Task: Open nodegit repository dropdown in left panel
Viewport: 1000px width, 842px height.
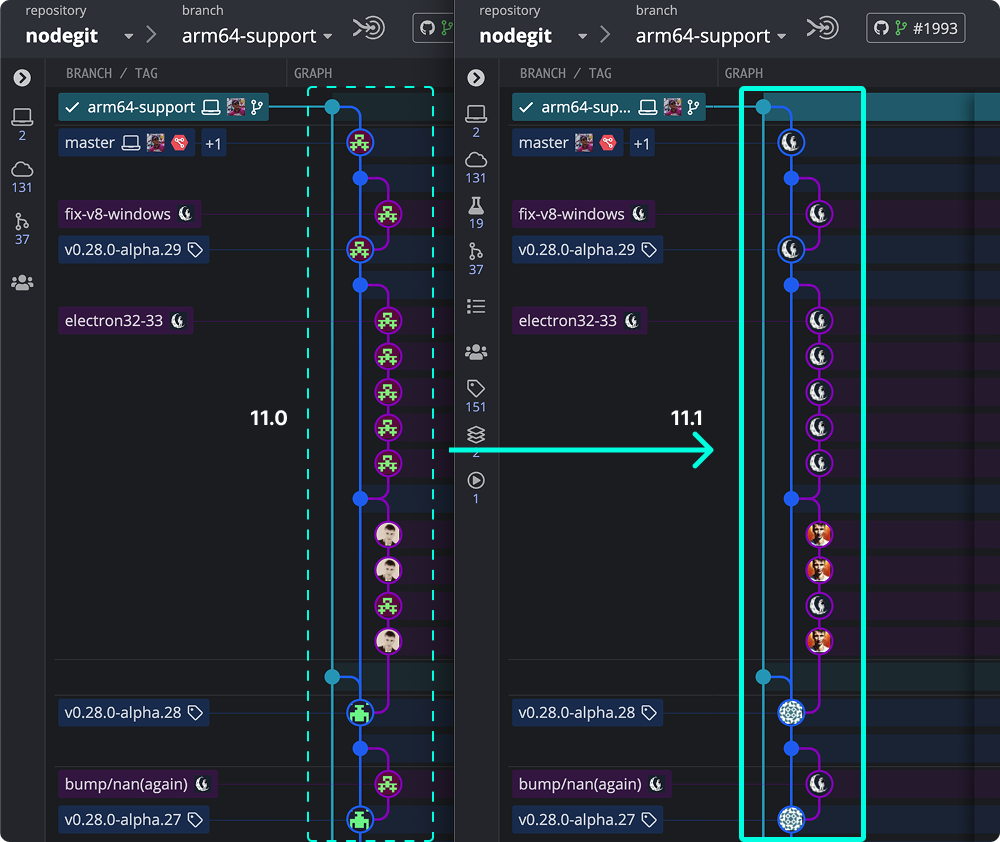Action: click(129, 36)
